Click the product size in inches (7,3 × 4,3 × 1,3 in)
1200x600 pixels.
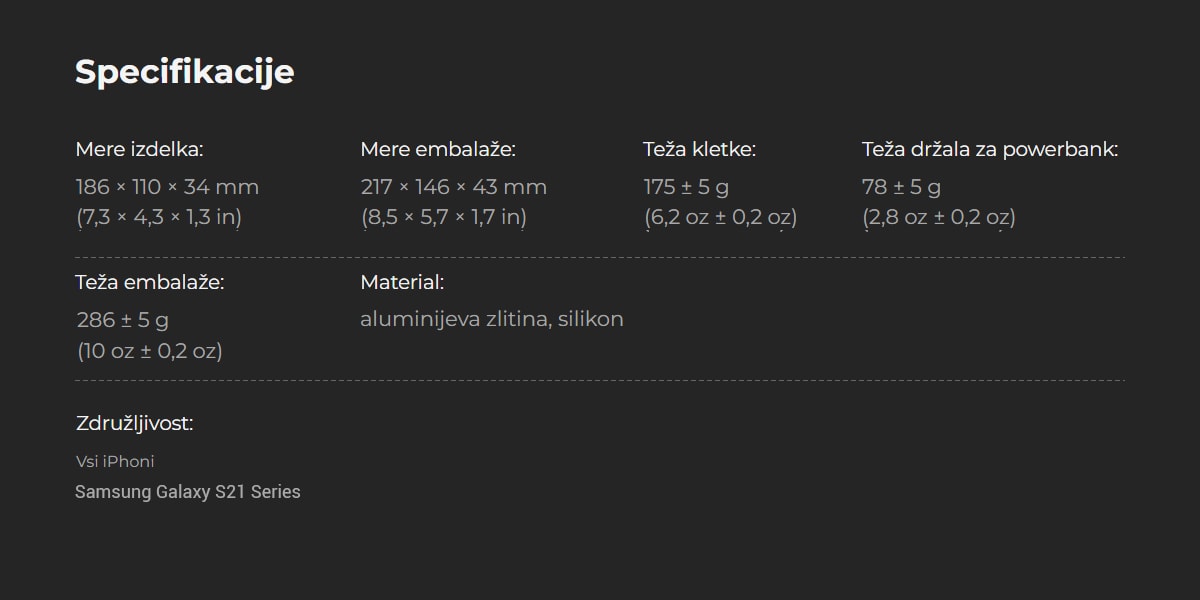pyautogui.click(x=159, y=217)
